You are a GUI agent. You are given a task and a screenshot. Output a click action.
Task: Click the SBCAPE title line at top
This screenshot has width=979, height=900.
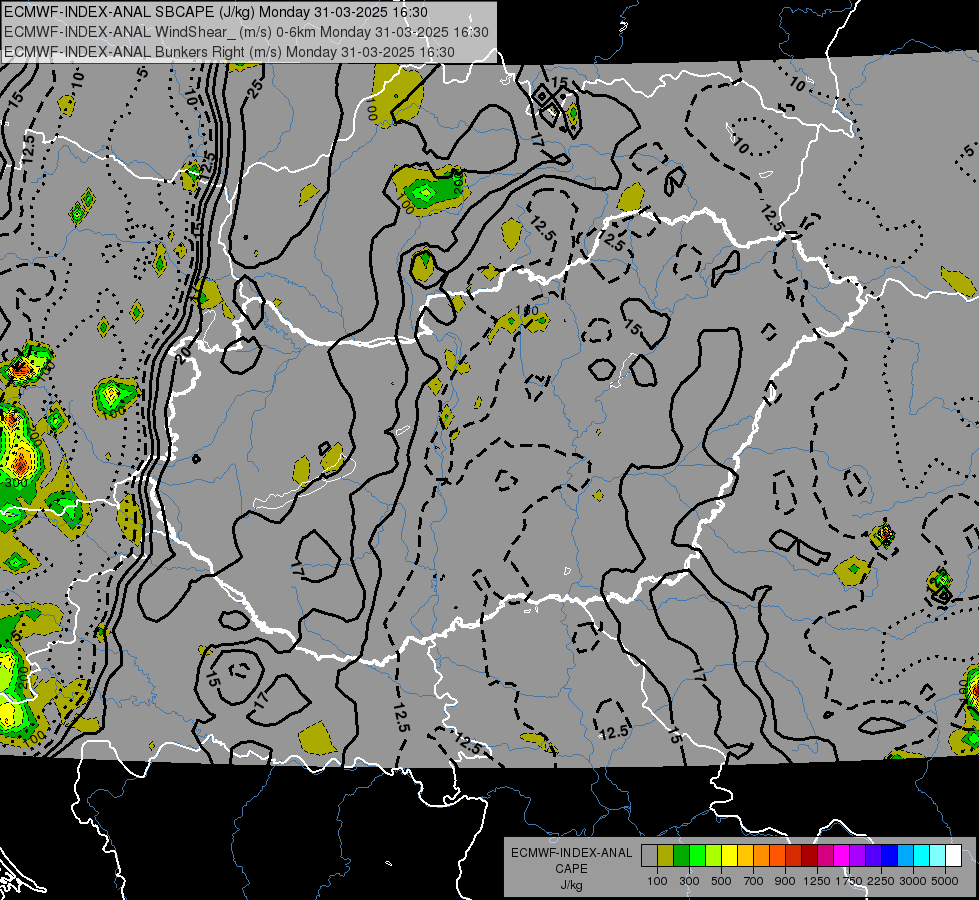(x=216, y=12)
